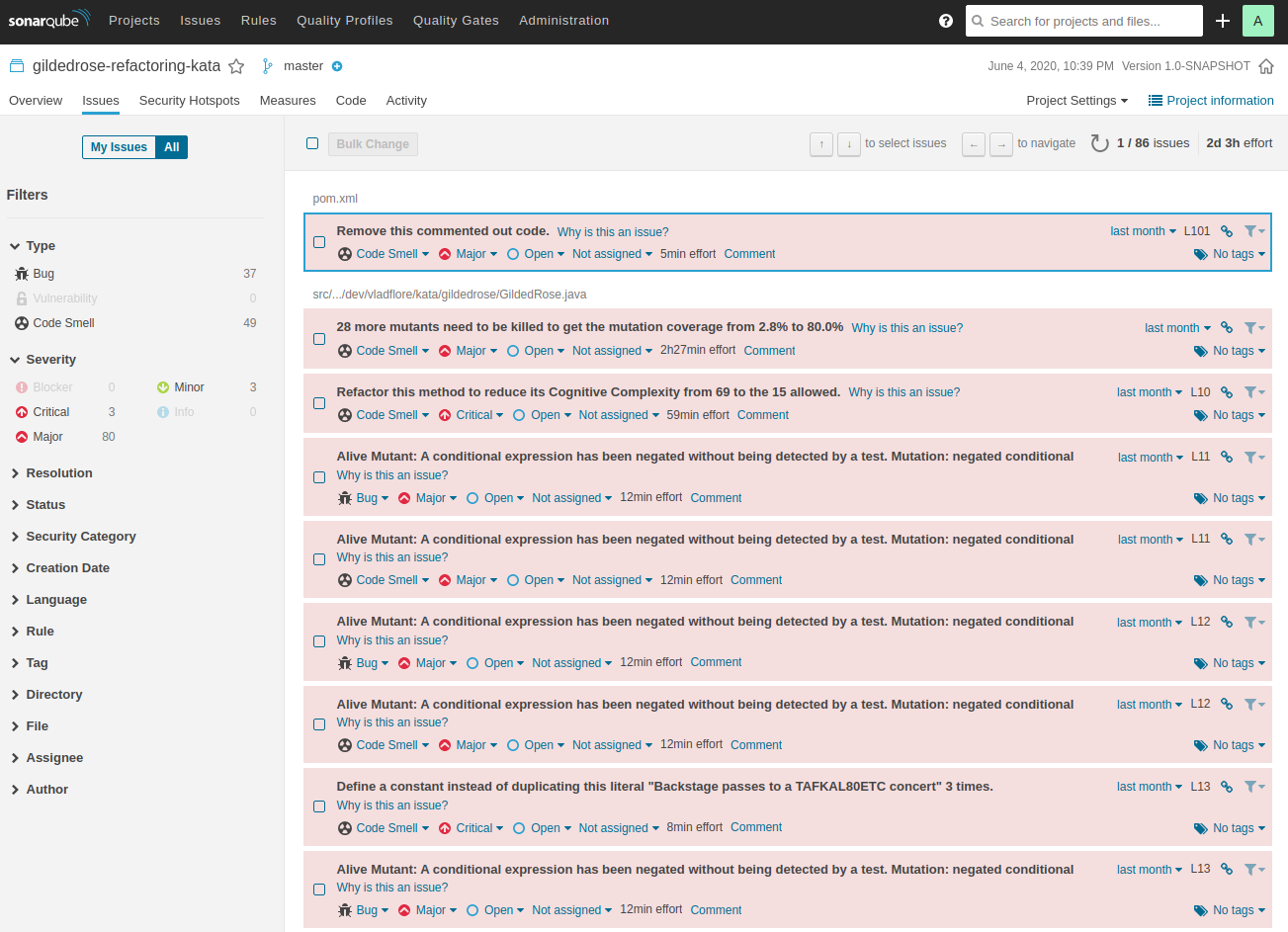Viewport: 1288px width, 932px height.
Task: Open filter funnel on duplicated literal issue
Action: (x=1254, y=787)
